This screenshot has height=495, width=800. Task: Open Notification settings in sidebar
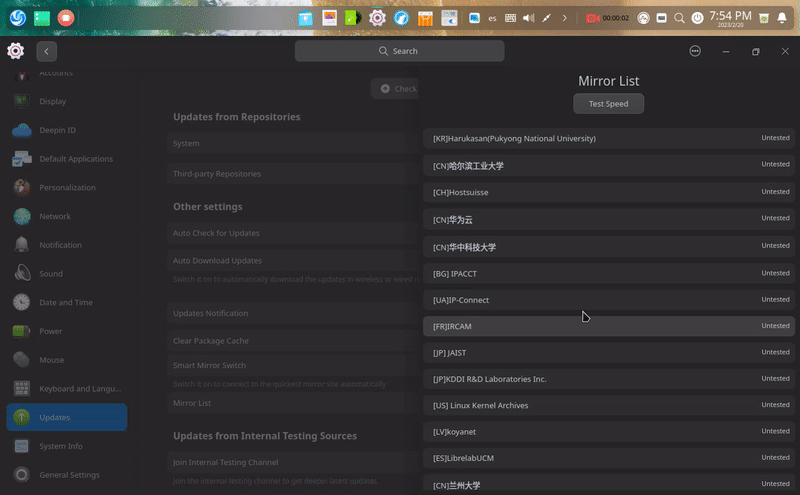click(67, 245)
